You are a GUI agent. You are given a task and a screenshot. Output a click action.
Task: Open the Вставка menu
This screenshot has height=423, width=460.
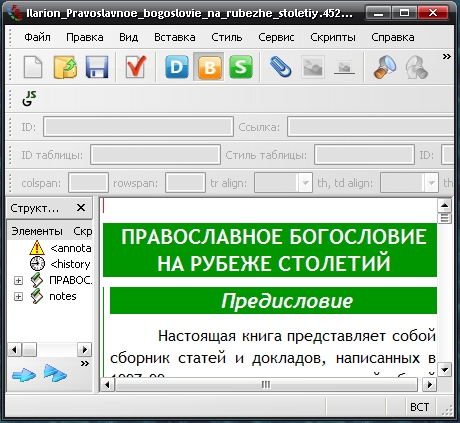[175, 37]
